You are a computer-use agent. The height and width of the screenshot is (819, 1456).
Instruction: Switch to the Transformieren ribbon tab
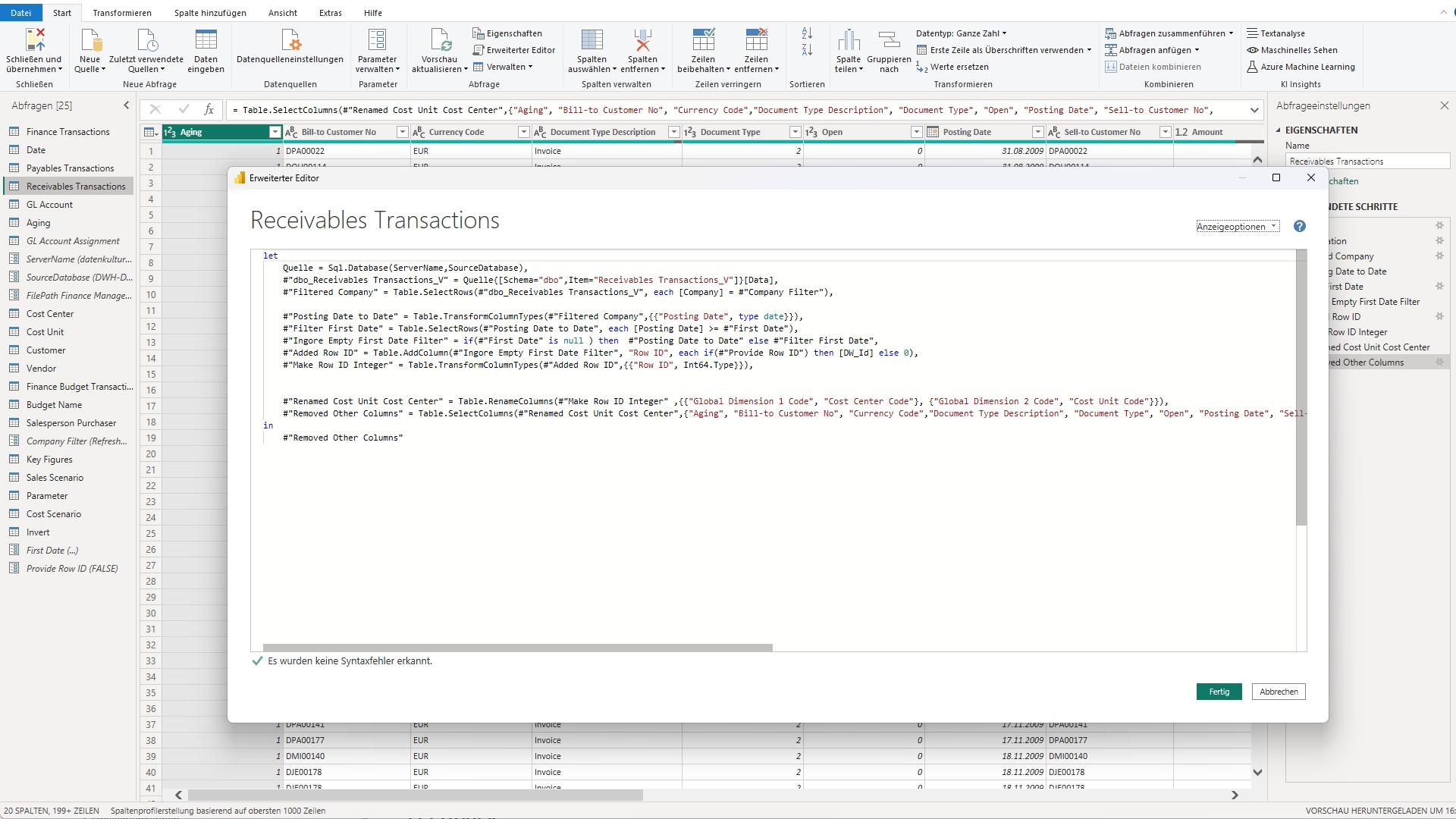[121, 12]
